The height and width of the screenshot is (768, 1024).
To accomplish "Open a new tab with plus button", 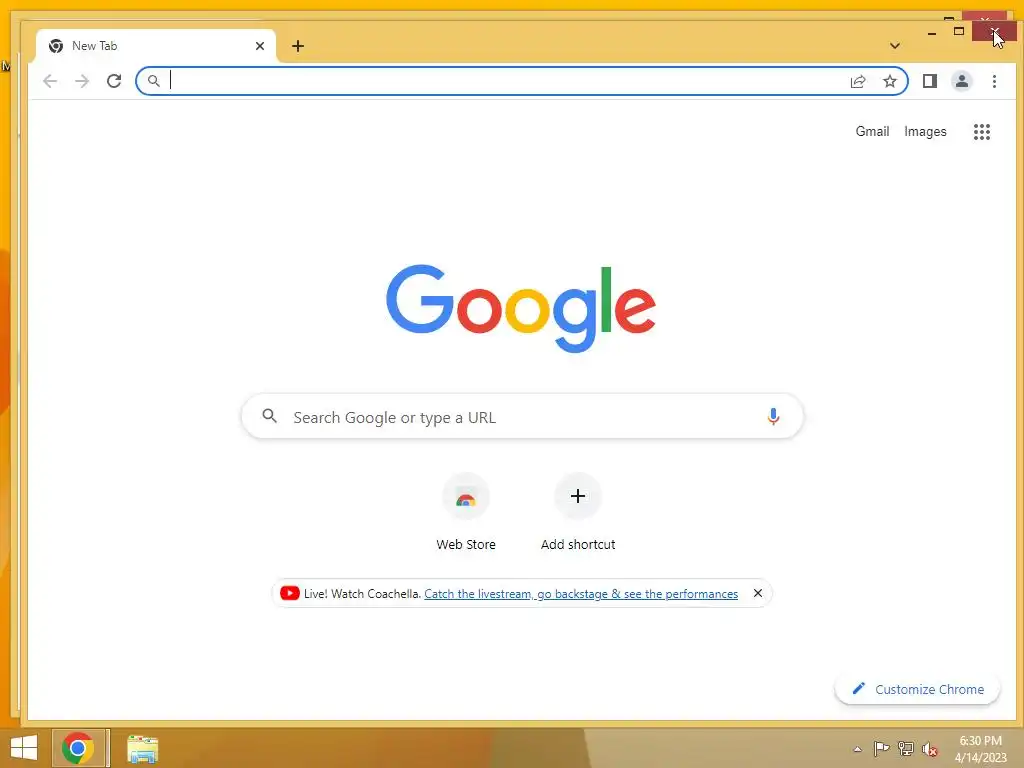I will tap(298, 46).
